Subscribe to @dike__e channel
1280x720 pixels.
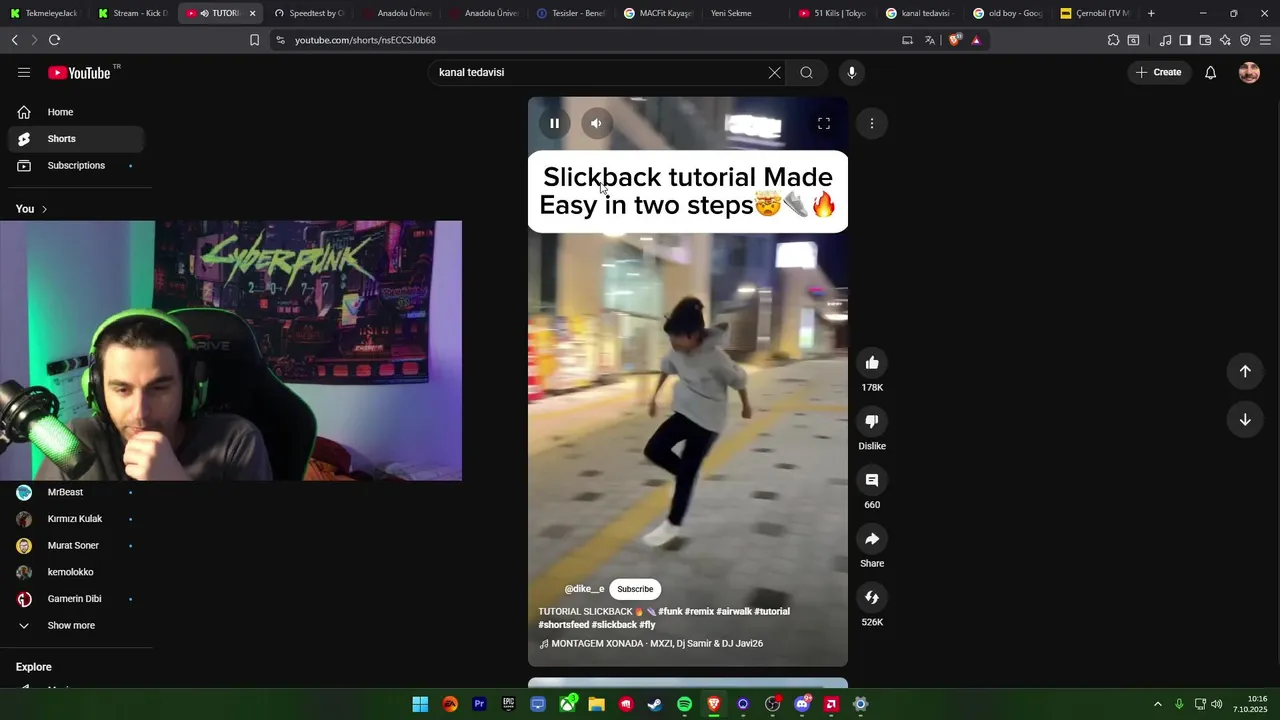point(635,589)
